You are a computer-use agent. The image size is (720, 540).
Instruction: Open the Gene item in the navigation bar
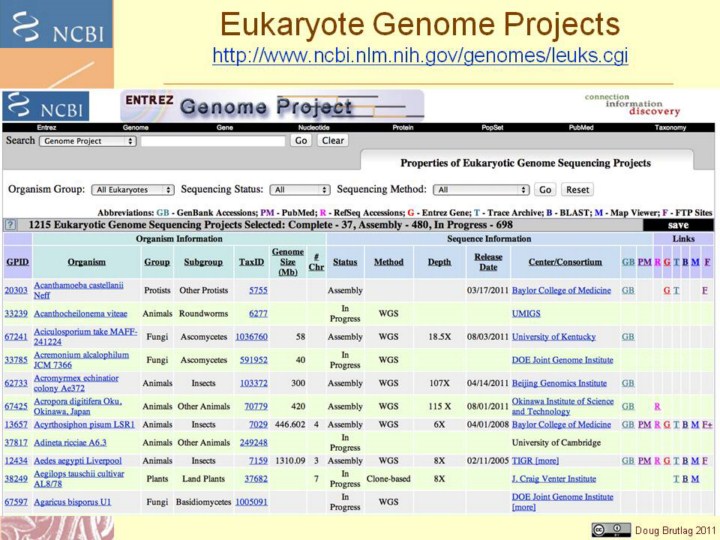225,128
